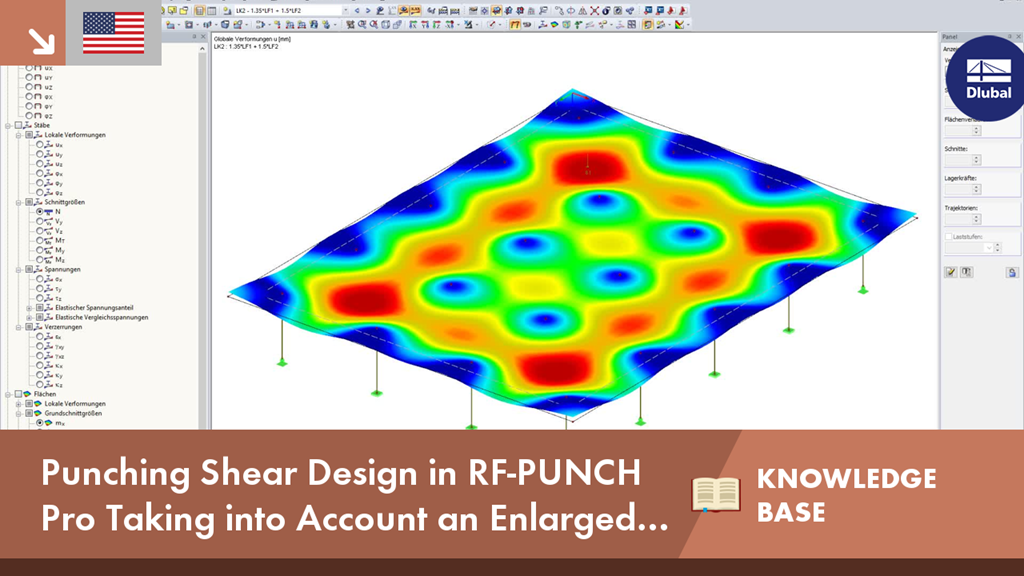Click the grid layout toolbar icon second row

tap(632, 25)
